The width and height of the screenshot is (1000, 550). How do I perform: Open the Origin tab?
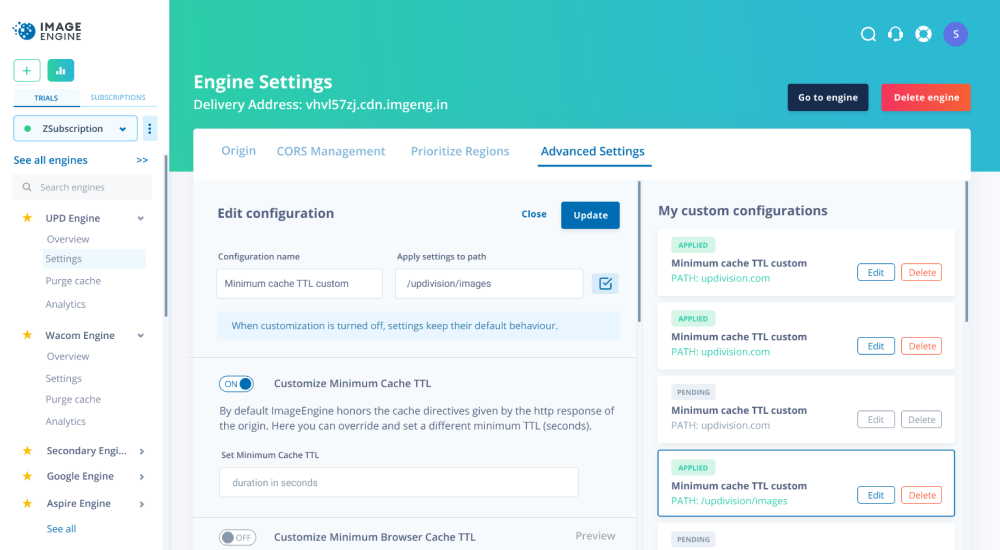pos(239,151)
